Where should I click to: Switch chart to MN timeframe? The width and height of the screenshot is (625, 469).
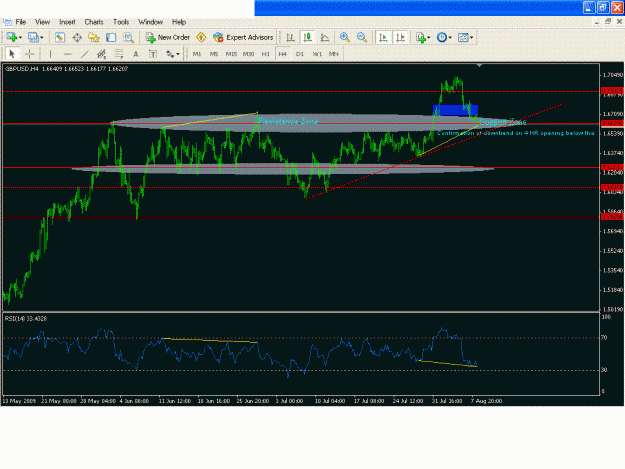(334, 54)
